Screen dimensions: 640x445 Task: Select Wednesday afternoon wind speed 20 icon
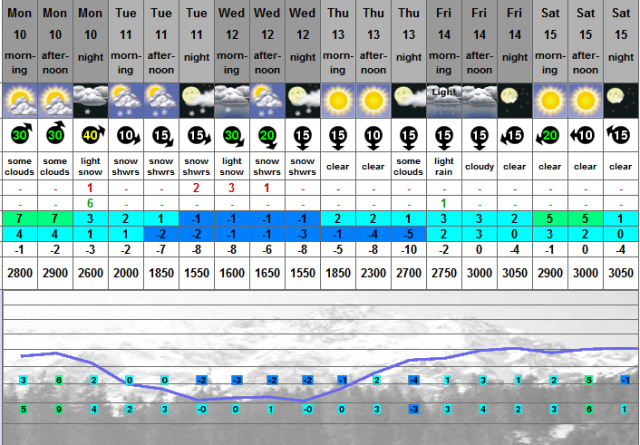(268, 138)
